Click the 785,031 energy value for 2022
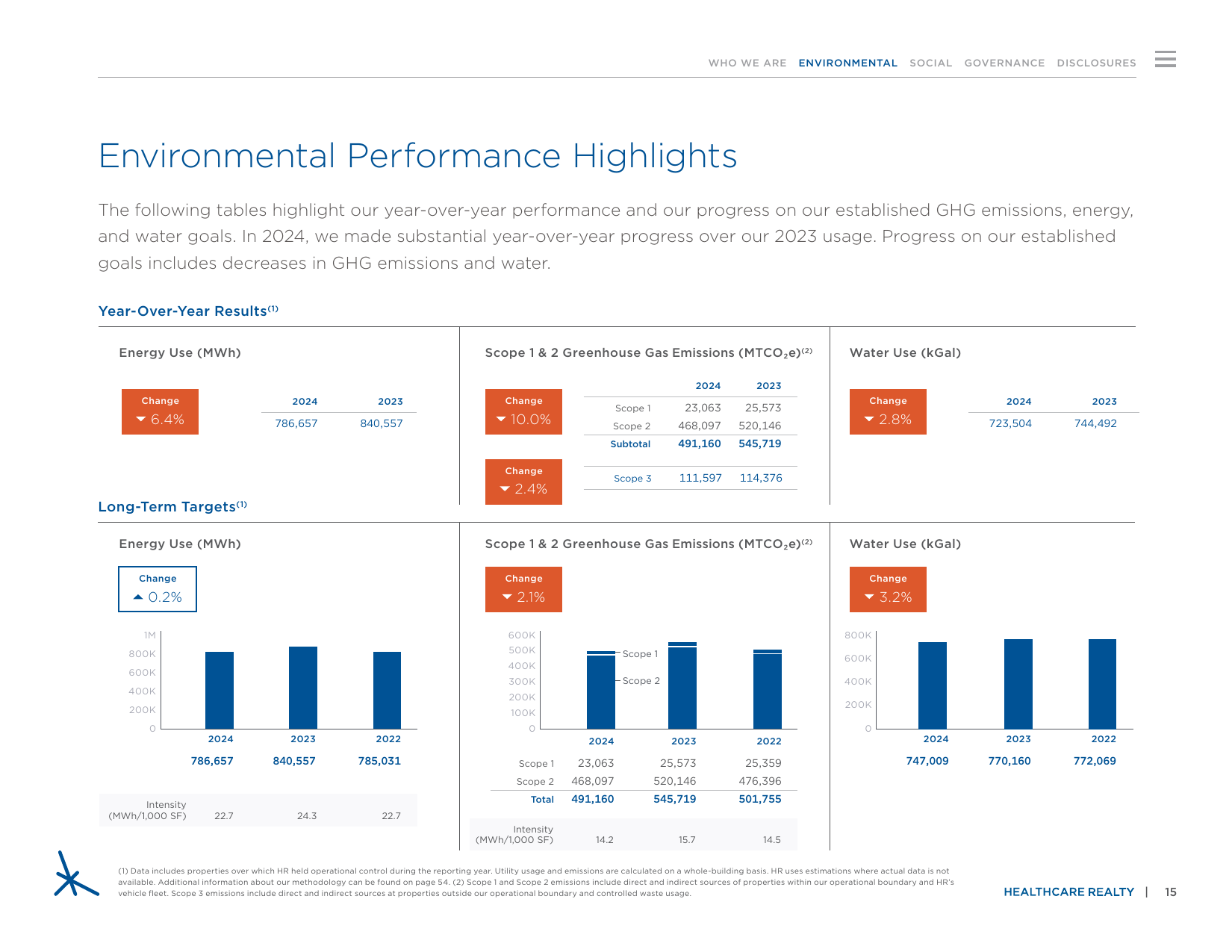 (379, 761)
